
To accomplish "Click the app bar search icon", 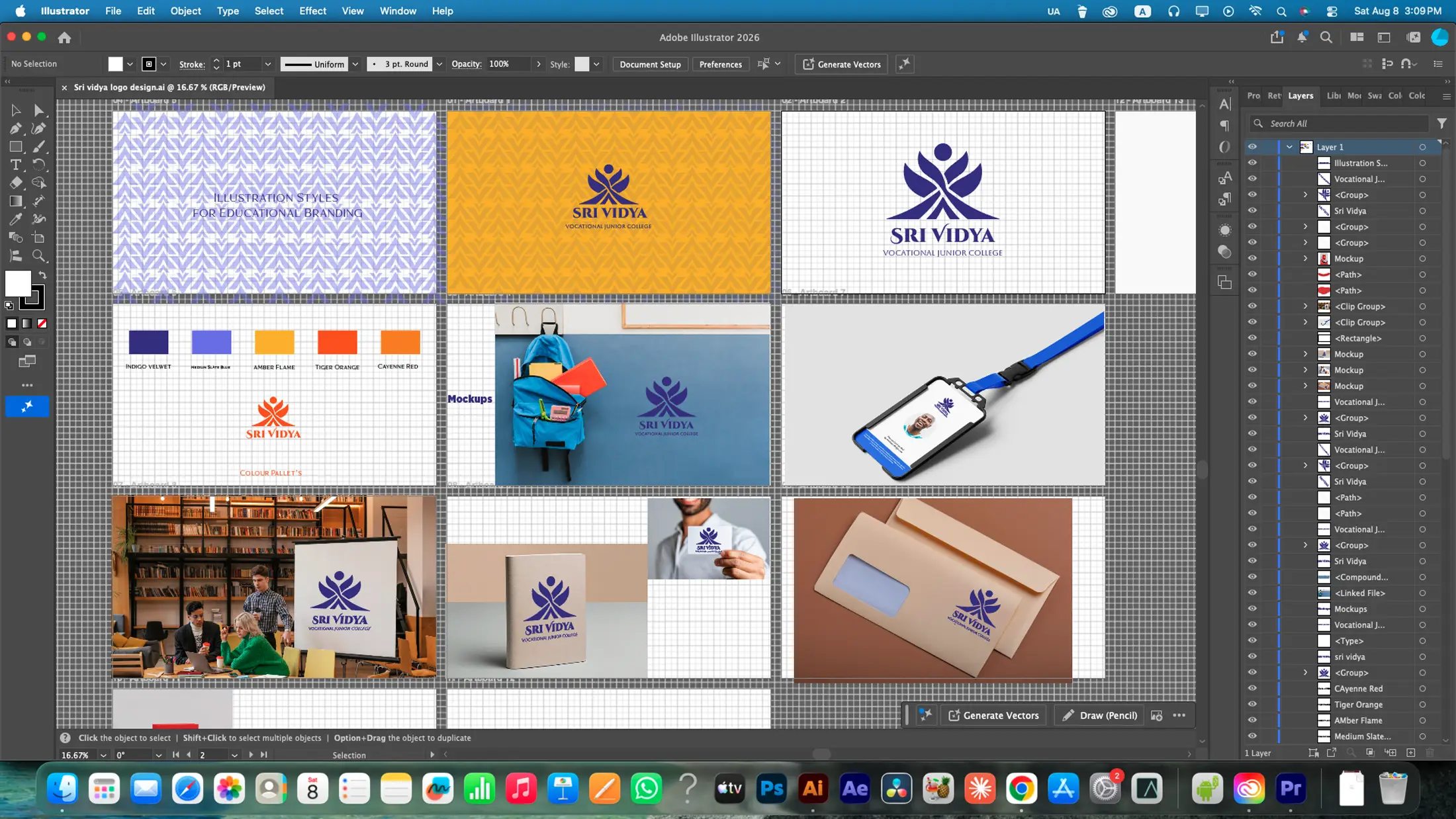I will (x=1326, y=37).
